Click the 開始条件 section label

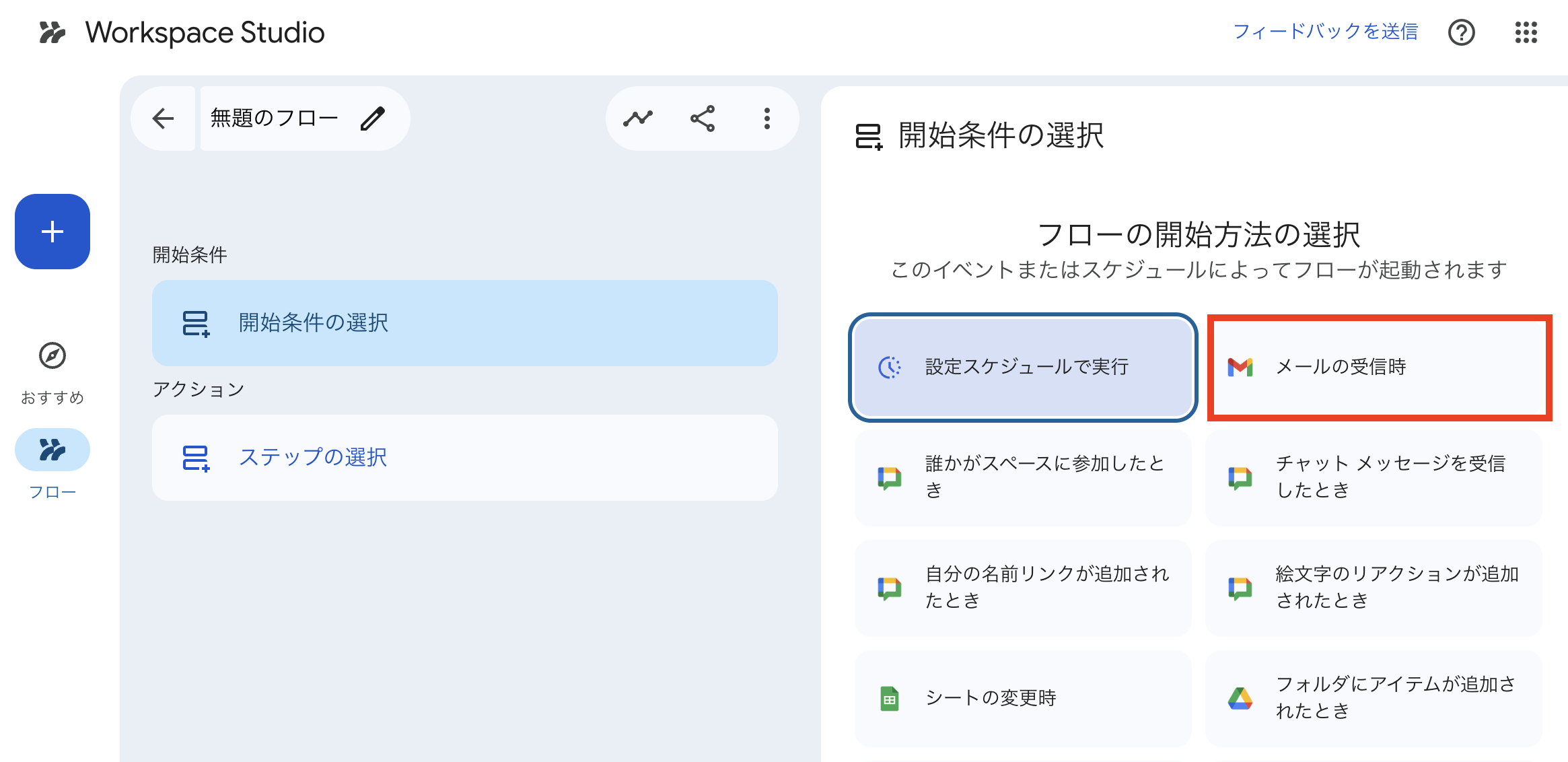click(x=190, y=254)
